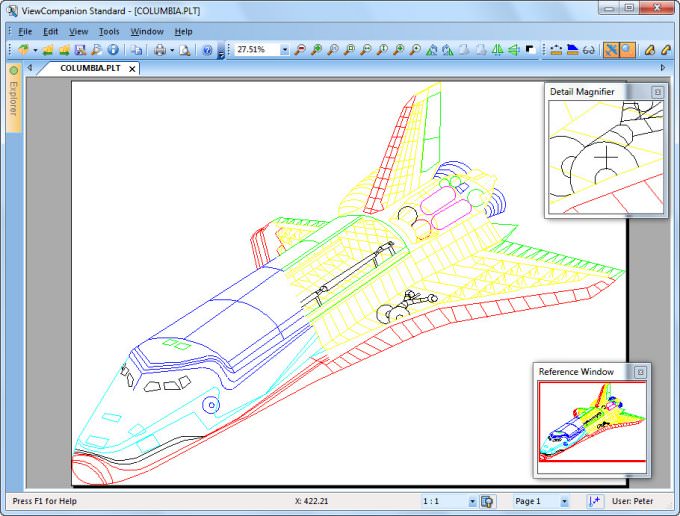This screenshot has height=516, width=680.
Task: Click the Zoom Out red magnifier
Action: tap(300, 50)
